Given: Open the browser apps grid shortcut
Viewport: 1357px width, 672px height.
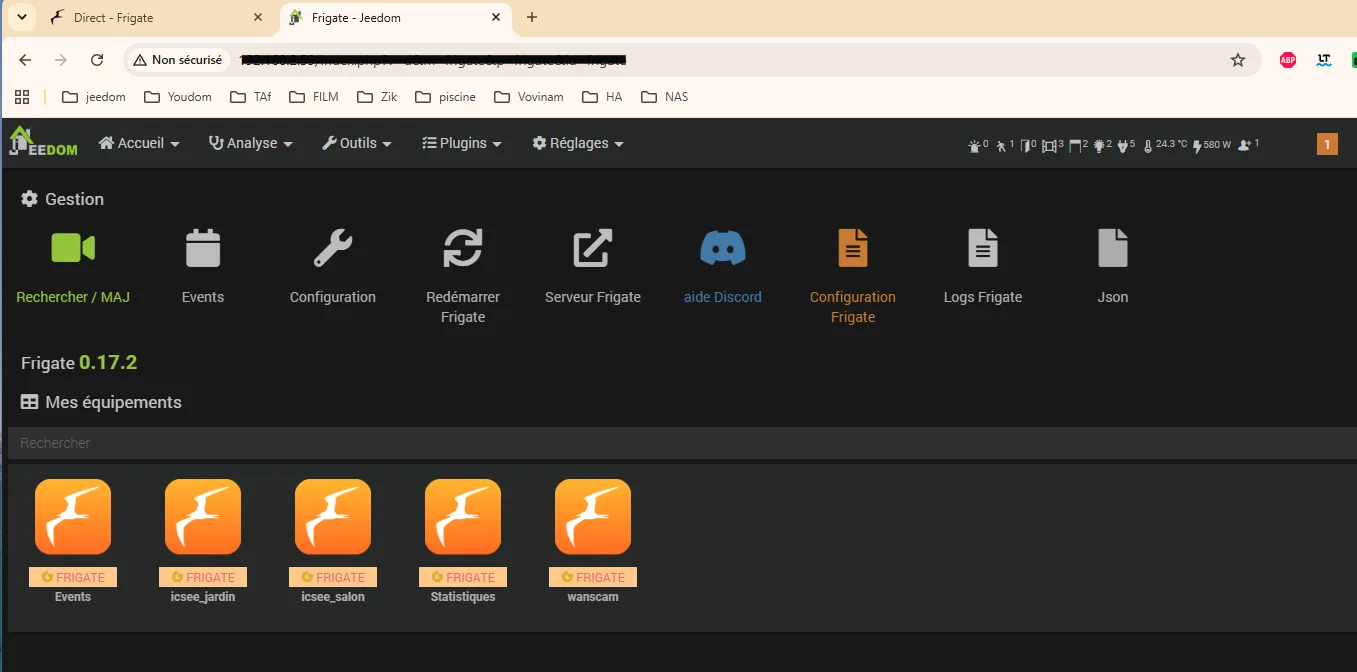Looking at the screenshot, I should click(x=21, y=97).
